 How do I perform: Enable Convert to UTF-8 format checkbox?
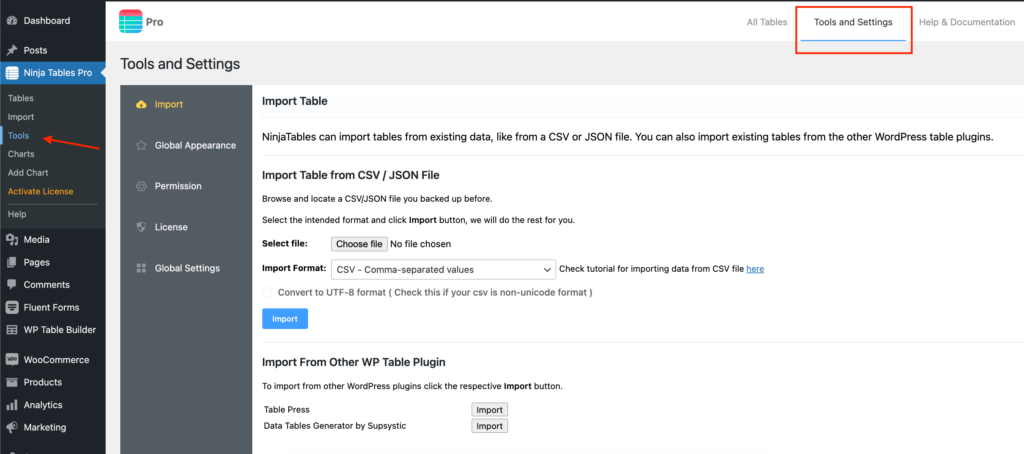pyautogui.click(x=266, y=293)
